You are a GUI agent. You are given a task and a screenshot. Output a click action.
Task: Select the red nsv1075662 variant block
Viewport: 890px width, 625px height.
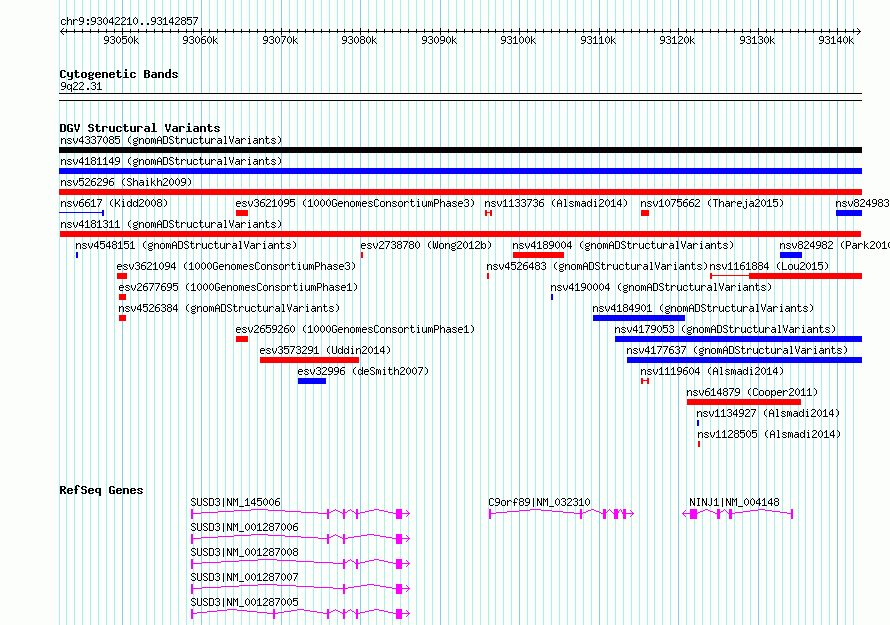coord(645,213)
